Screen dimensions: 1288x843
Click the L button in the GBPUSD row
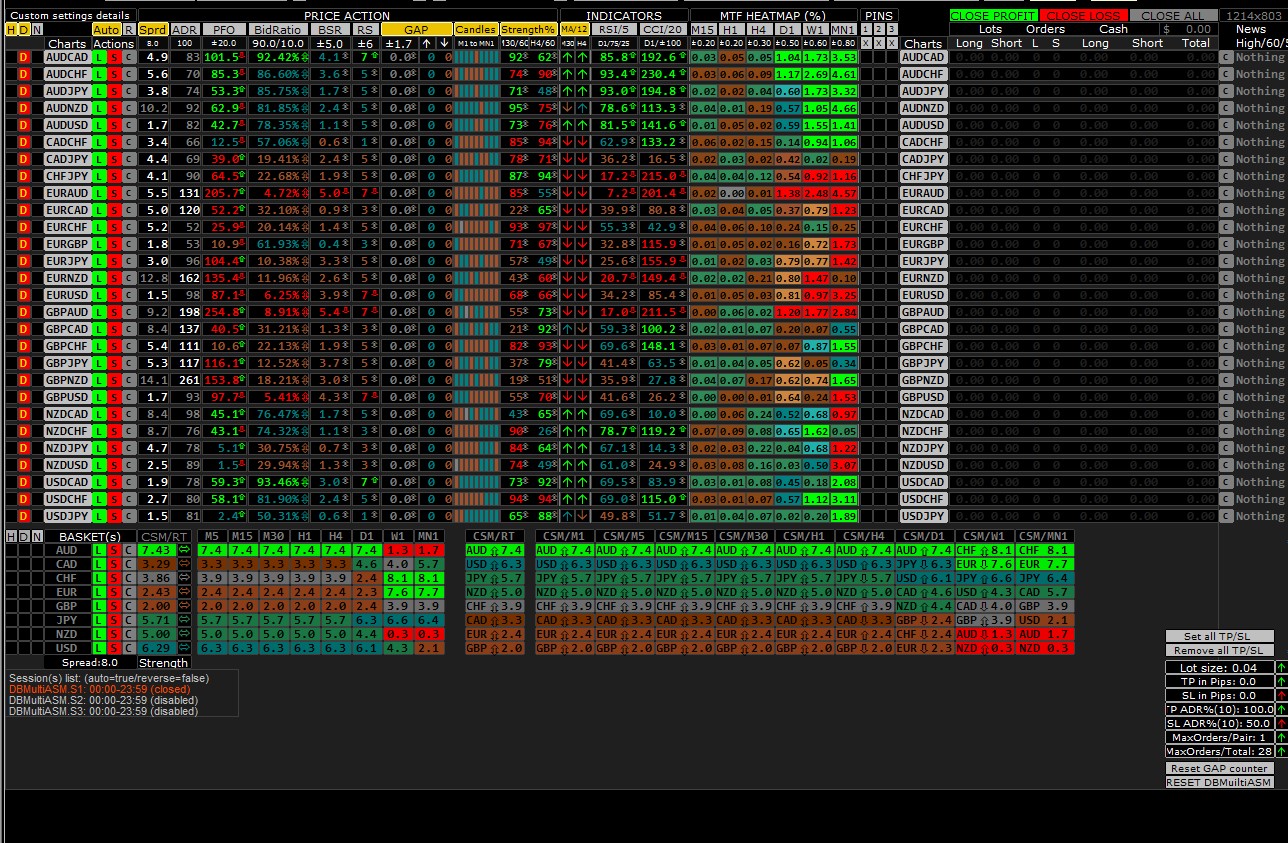(x=99, y=397)
